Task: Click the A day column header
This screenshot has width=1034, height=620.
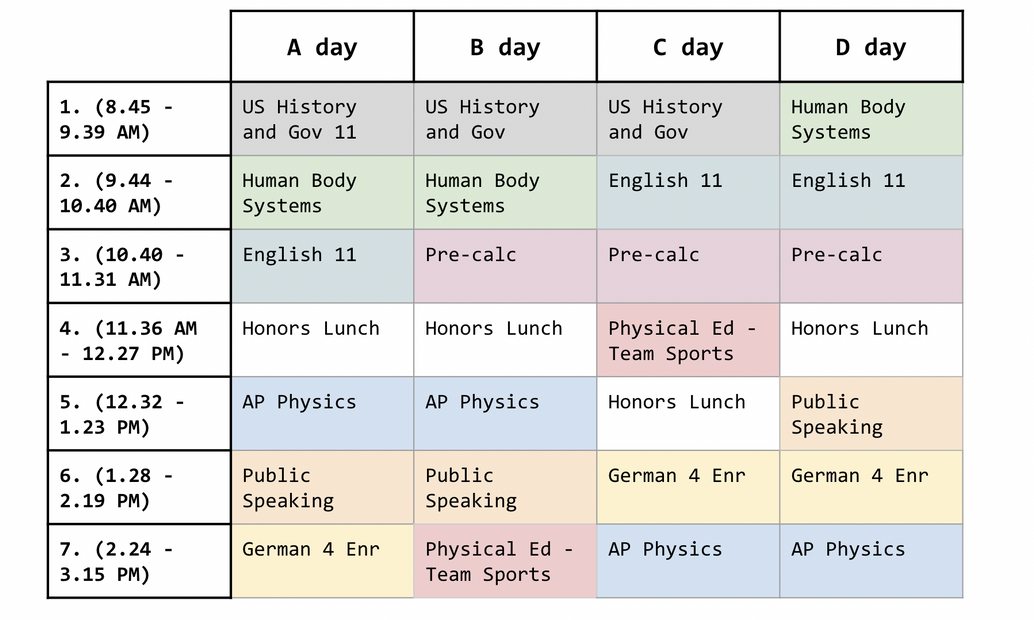Action: pyautogui.click(x=322, y=47)
